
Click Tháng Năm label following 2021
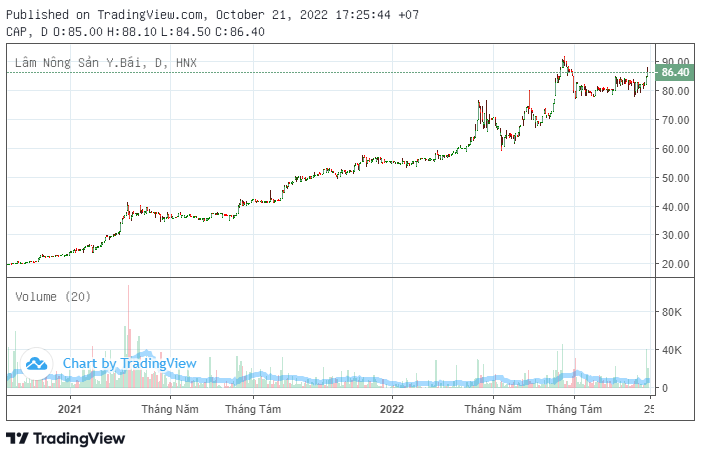tap(170, 409)
